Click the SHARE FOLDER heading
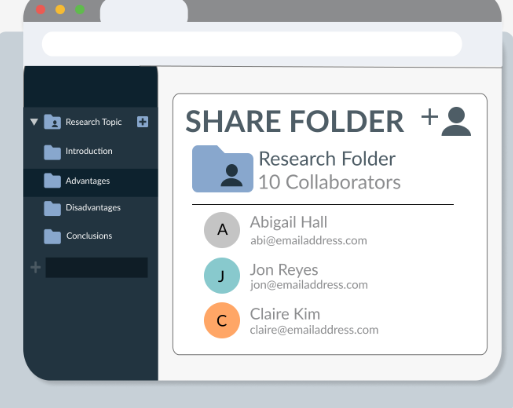The width and height of the screenshot is (513, 408). (295, 121)
